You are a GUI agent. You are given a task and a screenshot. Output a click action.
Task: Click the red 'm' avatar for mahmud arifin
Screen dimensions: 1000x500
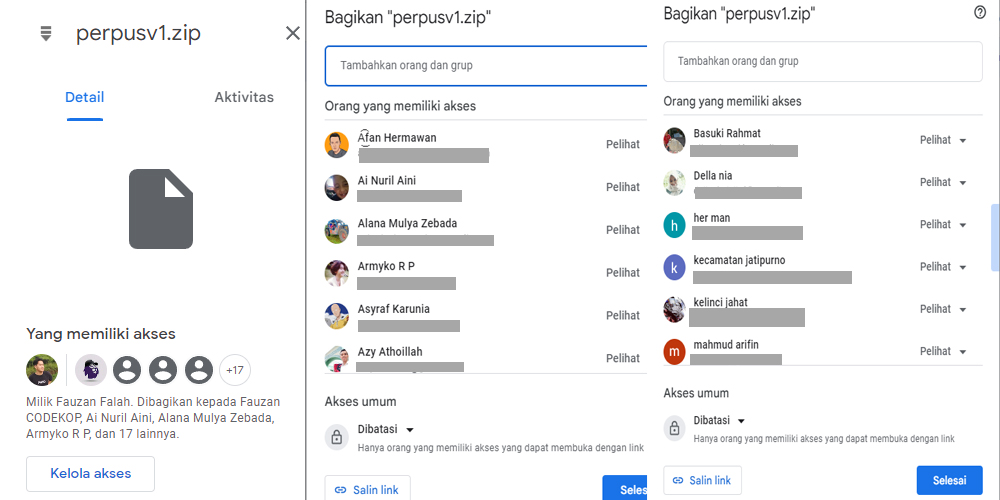pyautogui.click(x=674, y=352)
